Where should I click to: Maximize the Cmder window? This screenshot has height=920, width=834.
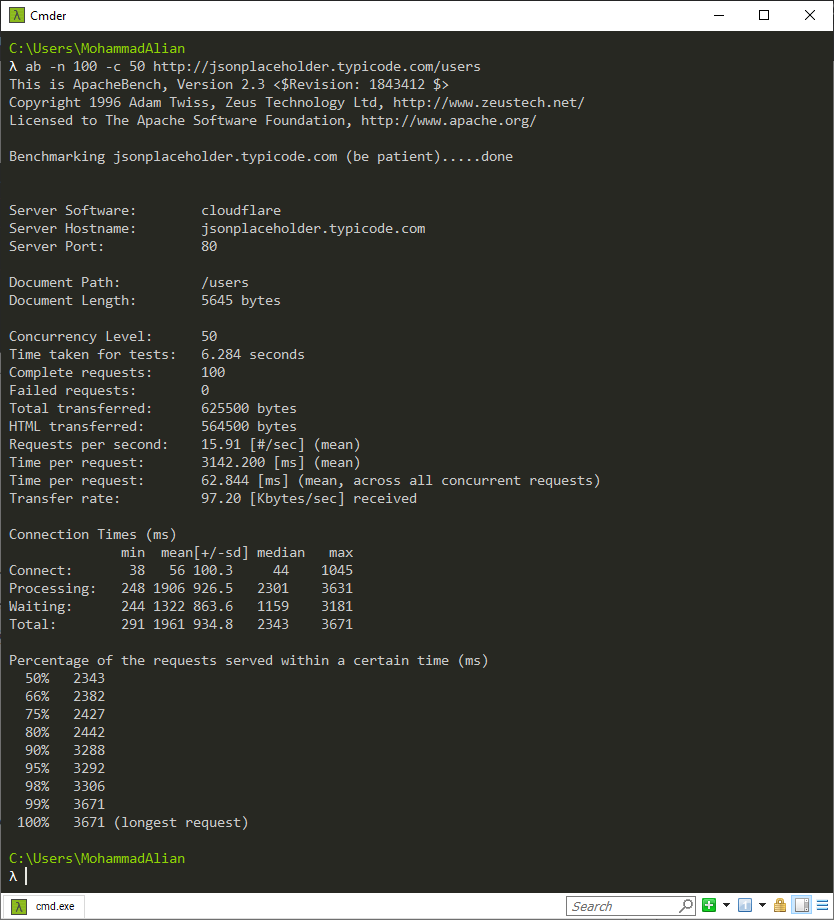764,15
